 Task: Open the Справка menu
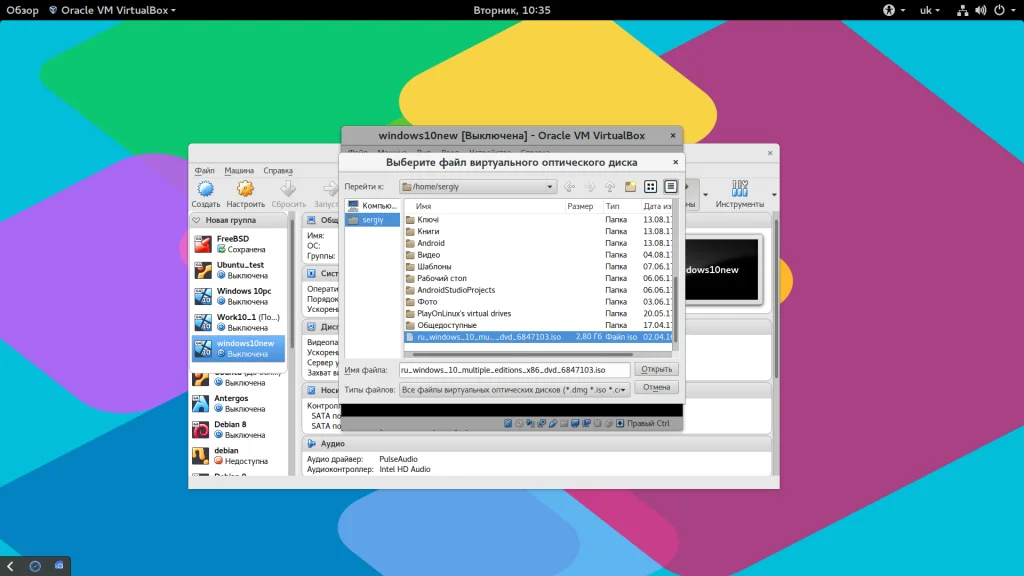tap(278, 171)
